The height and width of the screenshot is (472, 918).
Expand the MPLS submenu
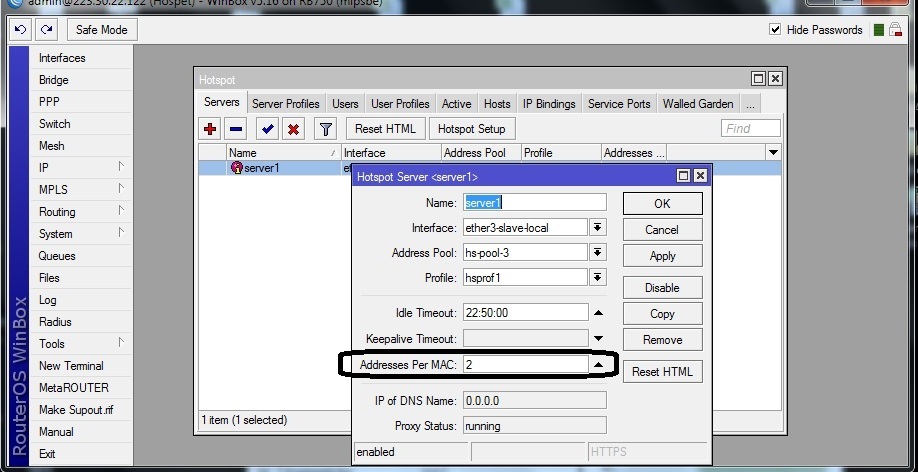(x=121, y=189)
